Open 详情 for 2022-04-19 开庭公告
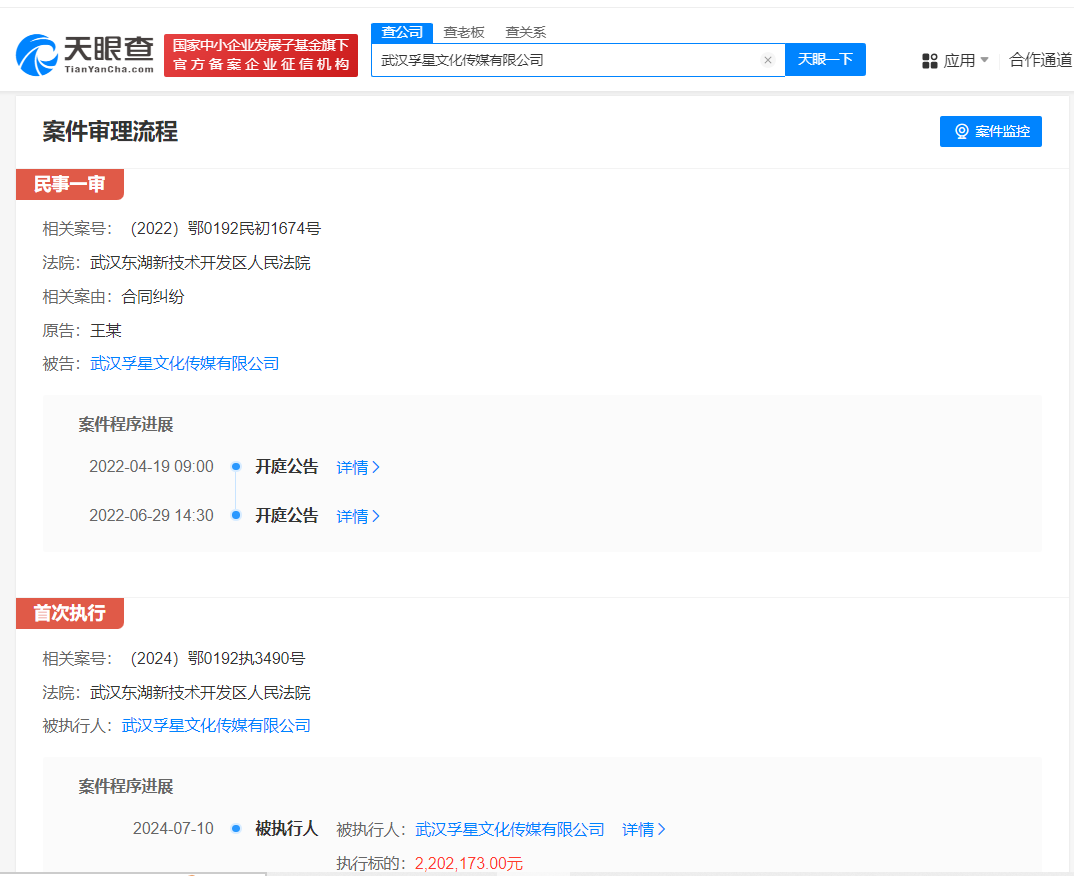Screen dimensions: 1074x876 (358, 467)
